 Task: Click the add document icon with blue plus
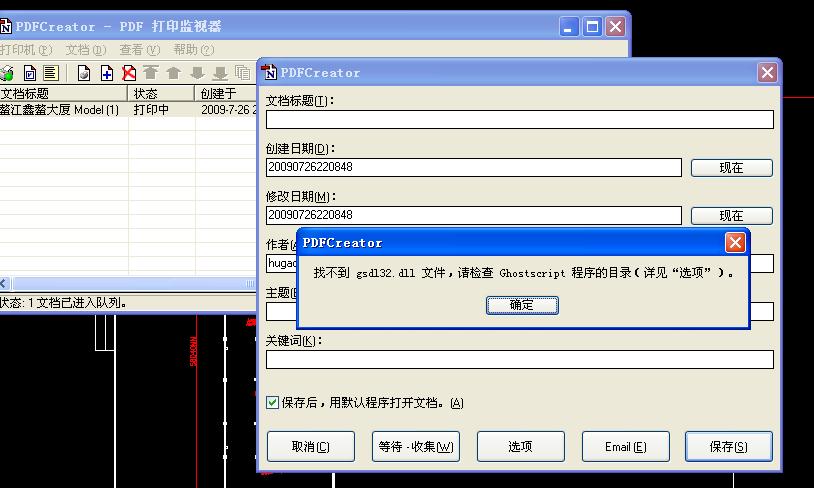[106, 73]
